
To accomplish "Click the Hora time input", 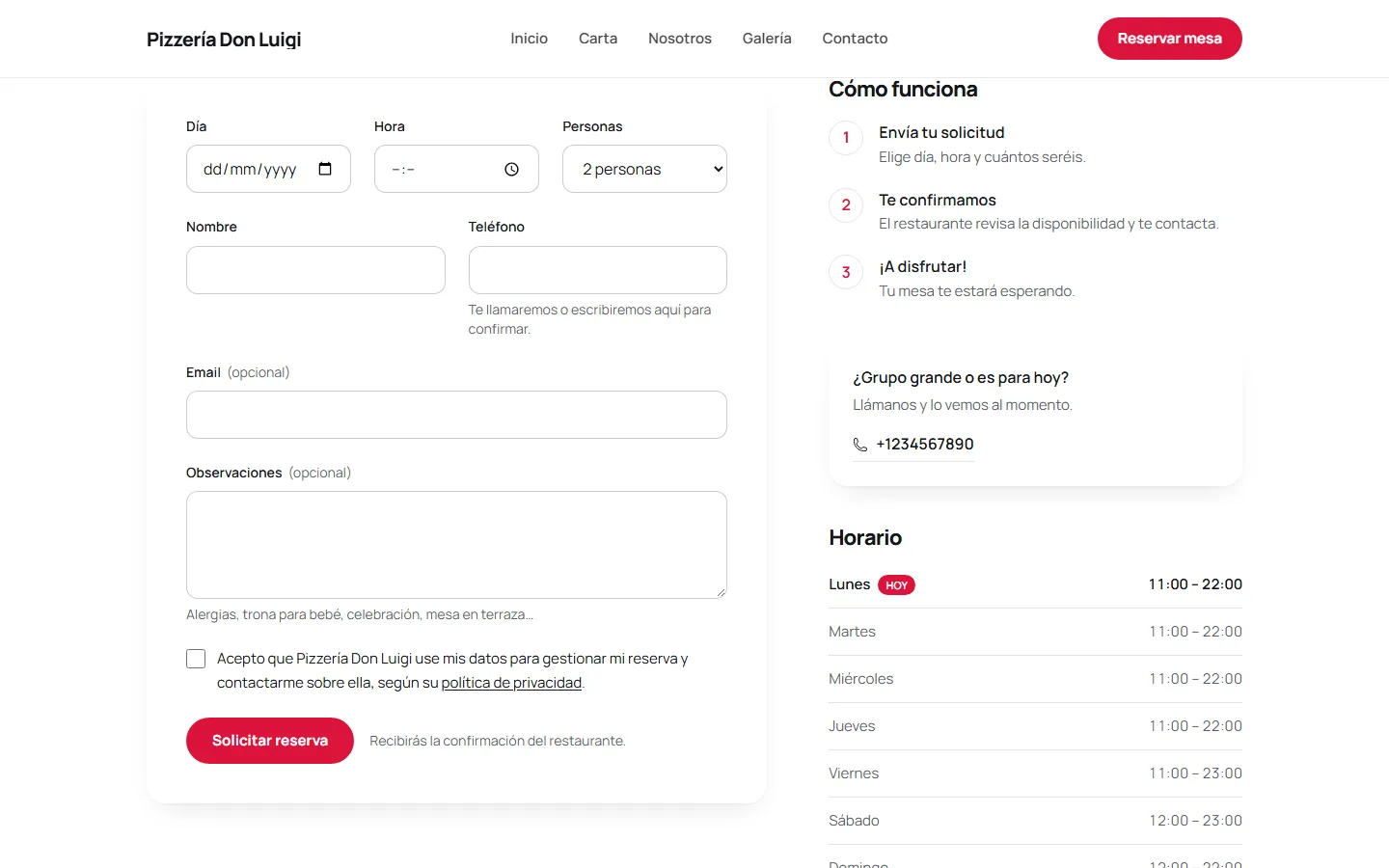I will coord(456,169).
